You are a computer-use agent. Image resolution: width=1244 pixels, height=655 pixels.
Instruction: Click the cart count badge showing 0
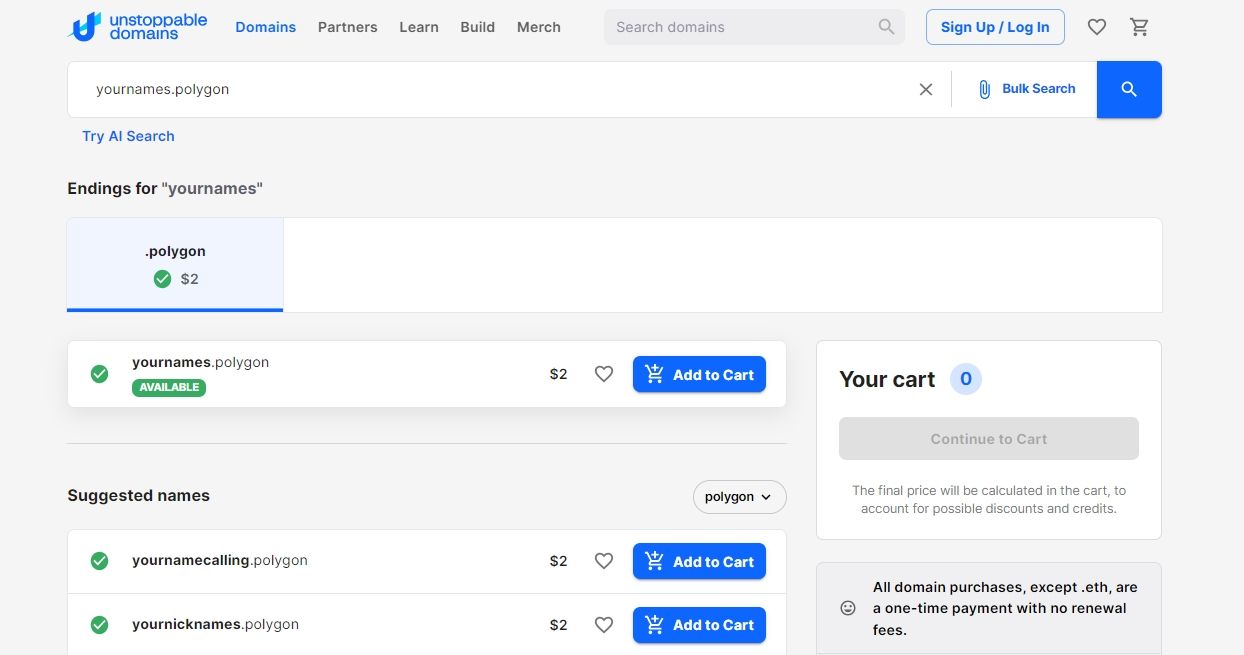click(966, 379)
